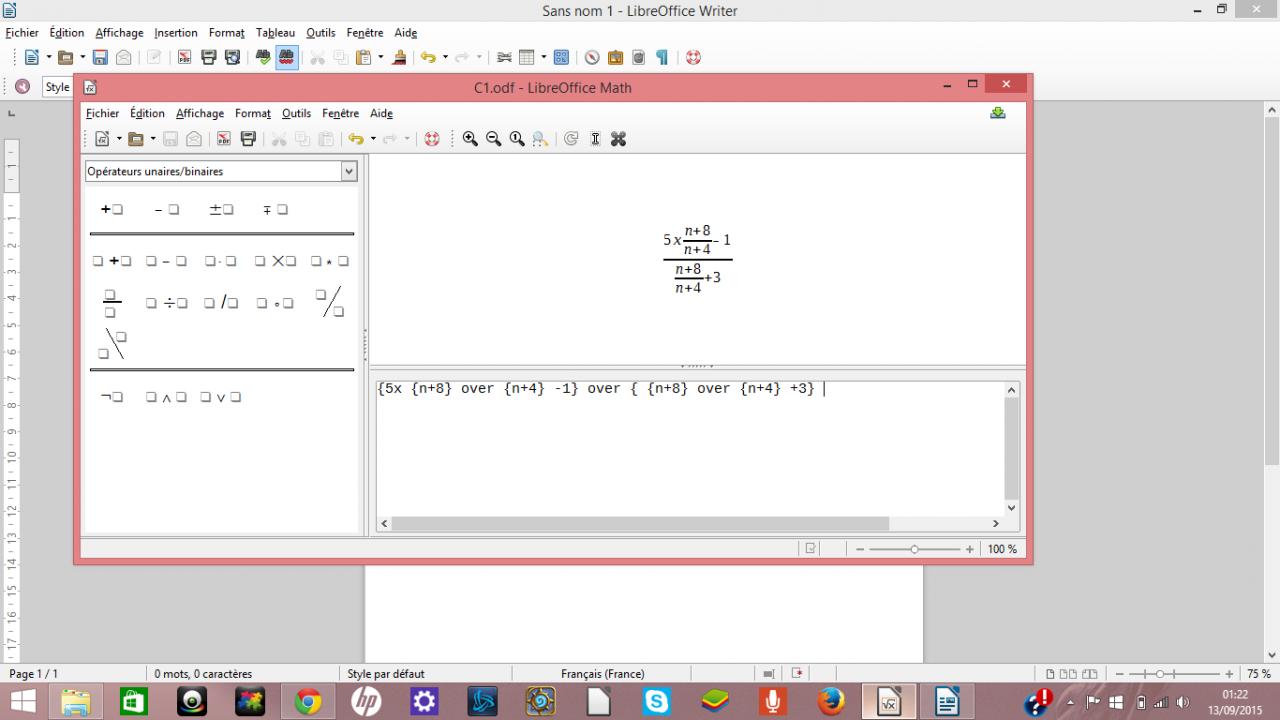Insert the binary addition operator
1280x720 pixels.
click(x=112, y=261)
